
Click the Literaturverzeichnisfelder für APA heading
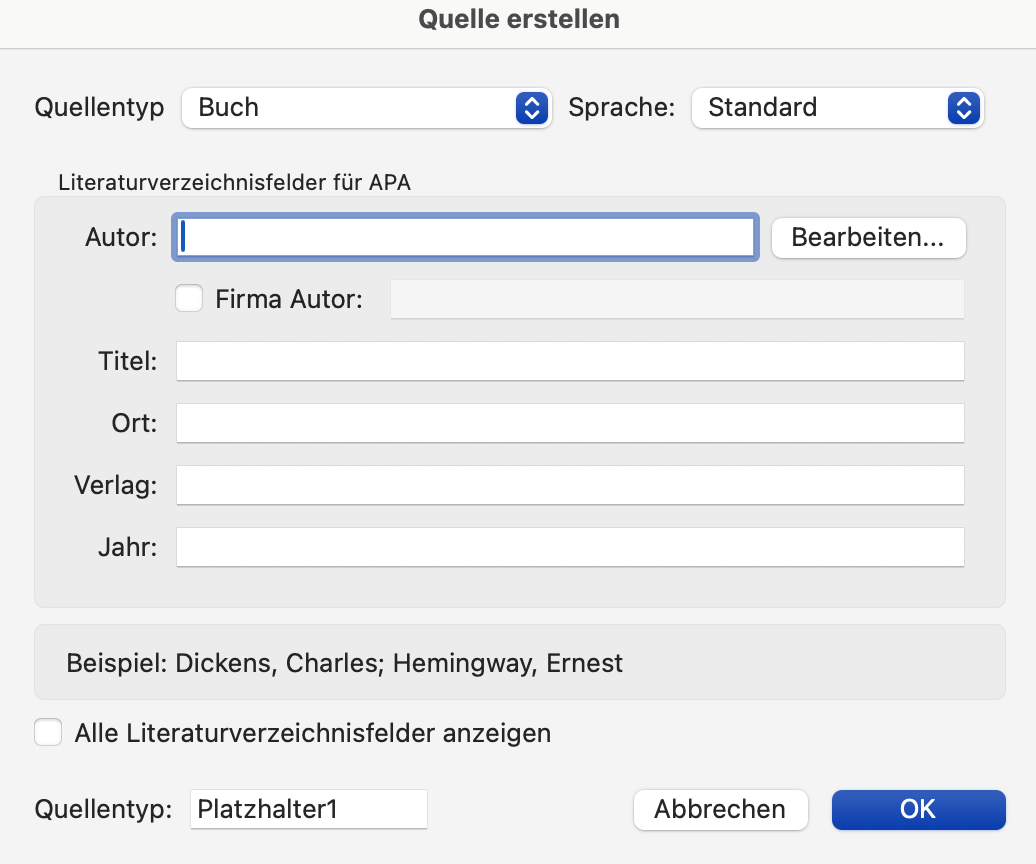(234, 183)
